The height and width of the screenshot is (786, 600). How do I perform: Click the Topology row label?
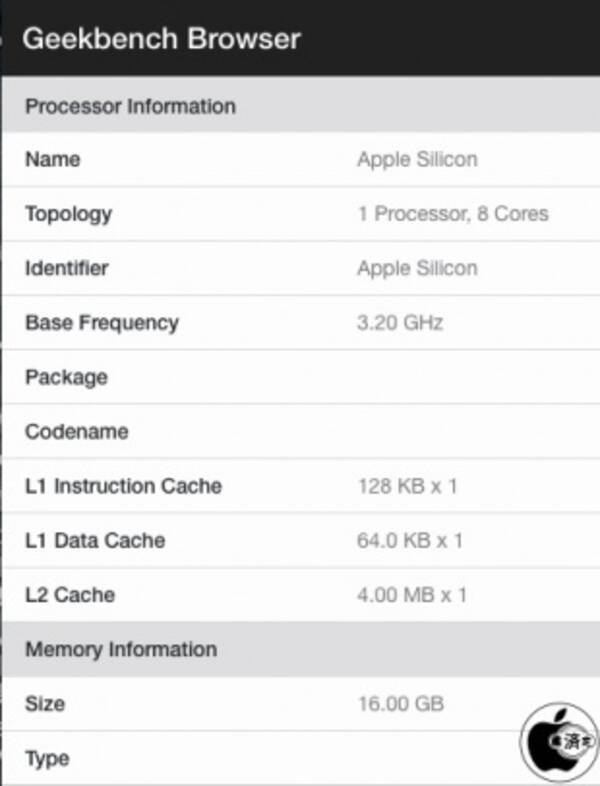(68, 213)
